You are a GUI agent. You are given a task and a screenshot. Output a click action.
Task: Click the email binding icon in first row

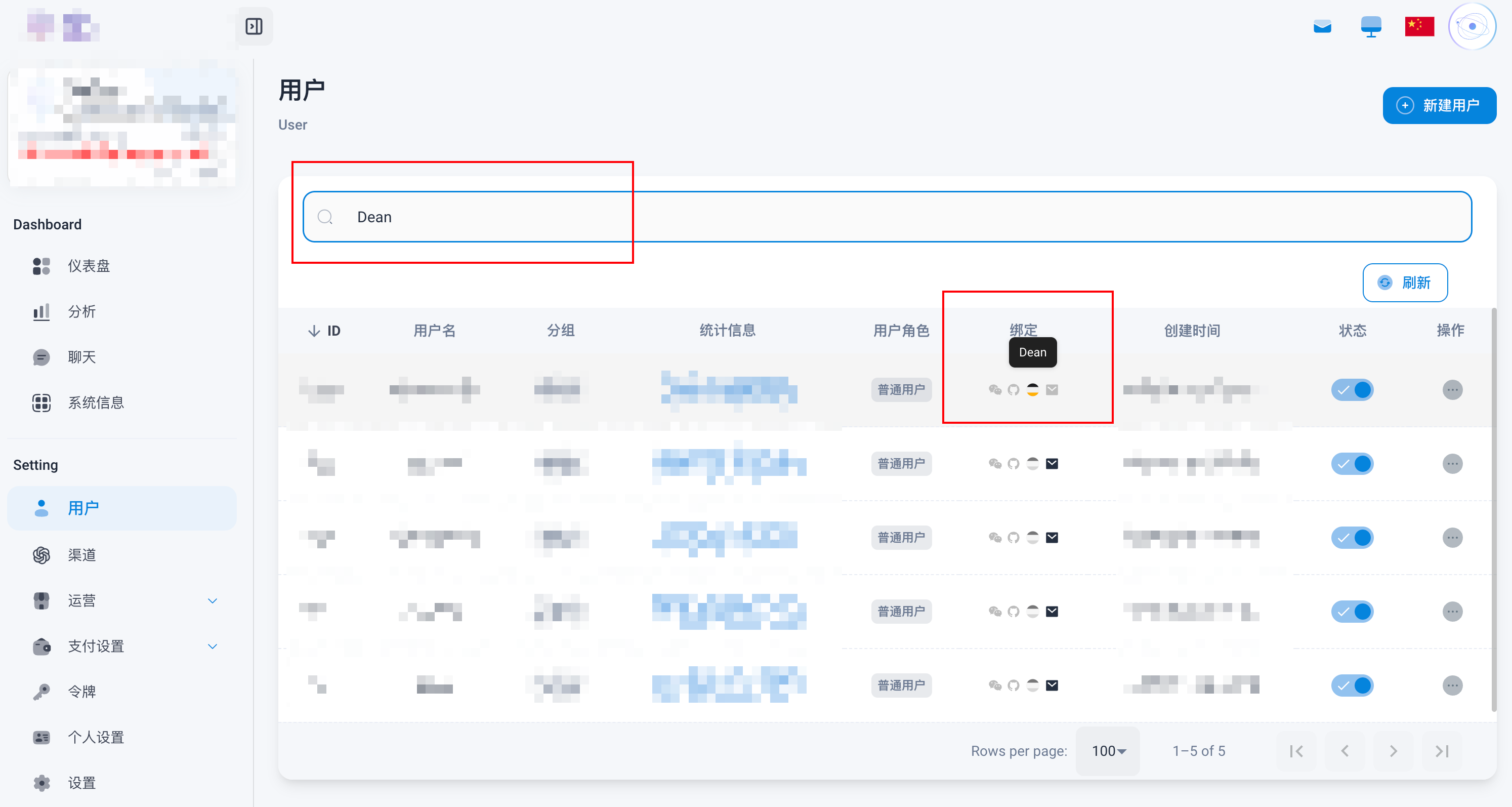point(1052,389)
